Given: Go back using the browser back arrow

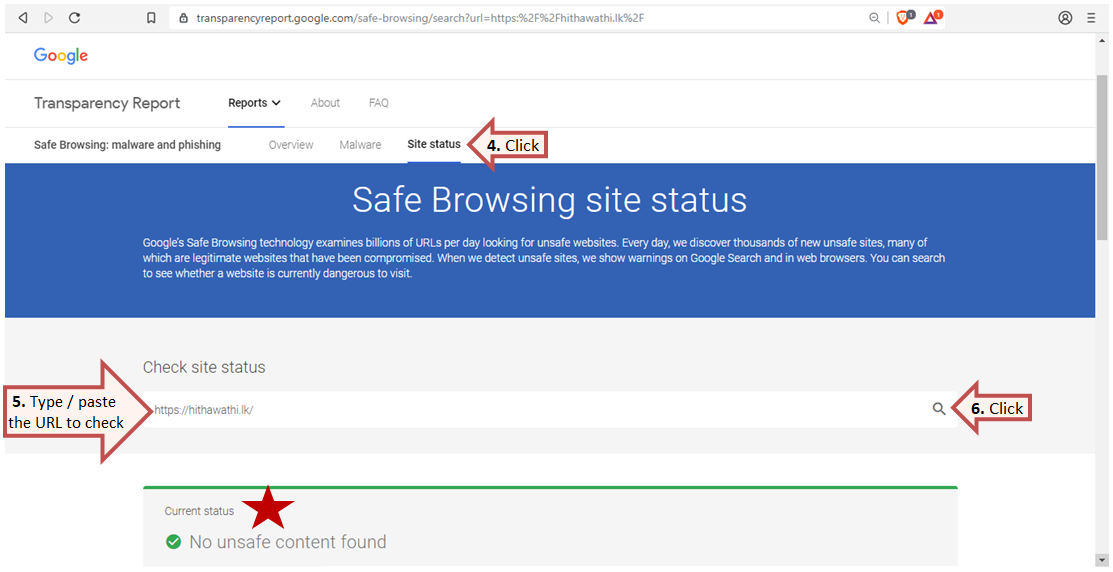Looking at the screenshot, I should (23, 18).
